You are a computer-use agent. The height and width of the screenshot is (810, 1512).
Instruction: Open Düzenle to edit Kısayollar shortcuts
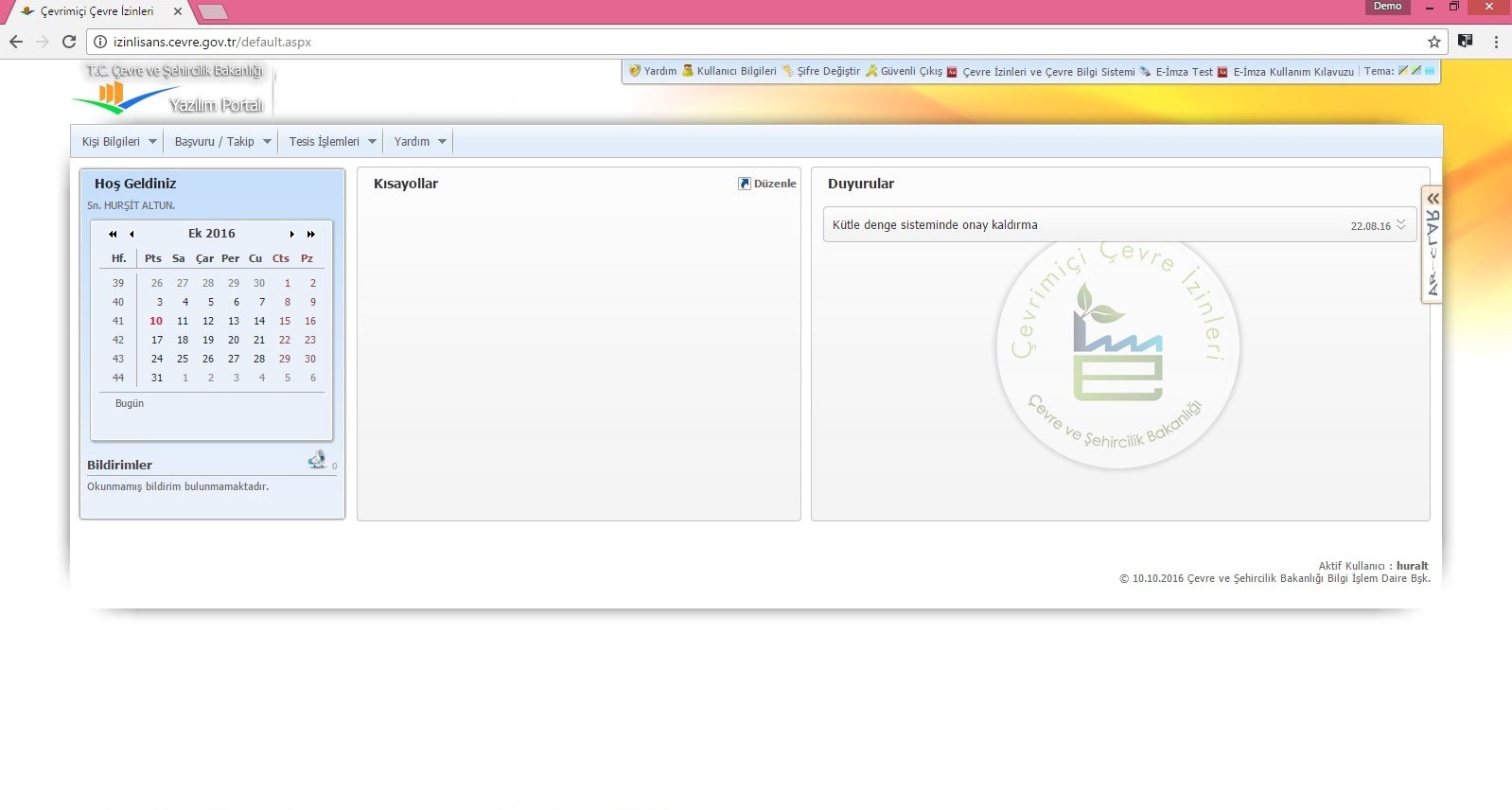pyautogui.click(x=767, y=184)
